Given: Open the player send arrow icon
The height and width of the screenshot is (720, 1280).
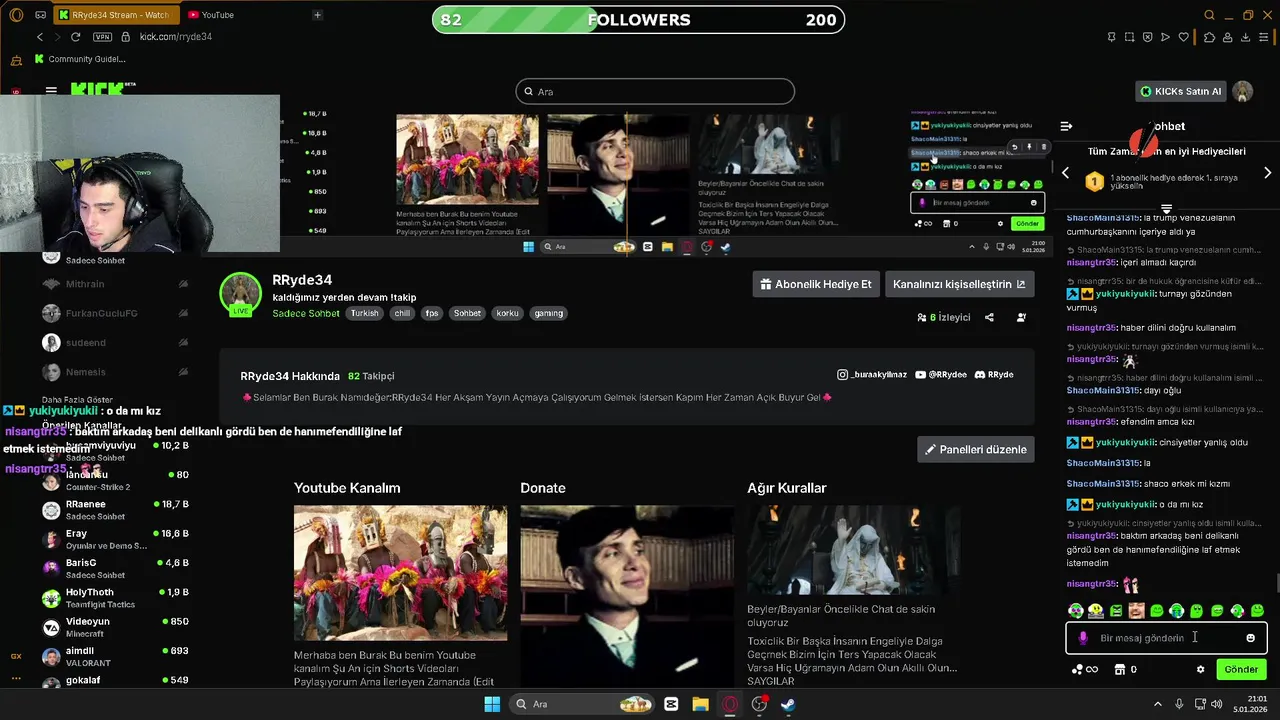Looking at the screenshot, I should [1165, 37].
